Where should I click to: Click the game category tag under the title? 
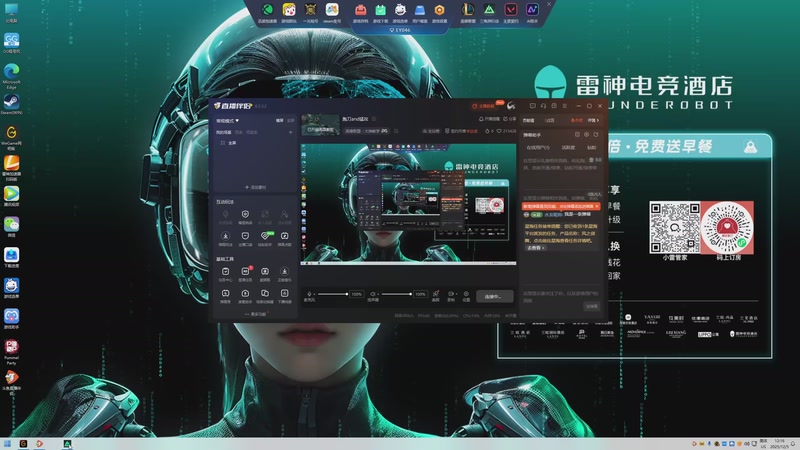point(366,131)
